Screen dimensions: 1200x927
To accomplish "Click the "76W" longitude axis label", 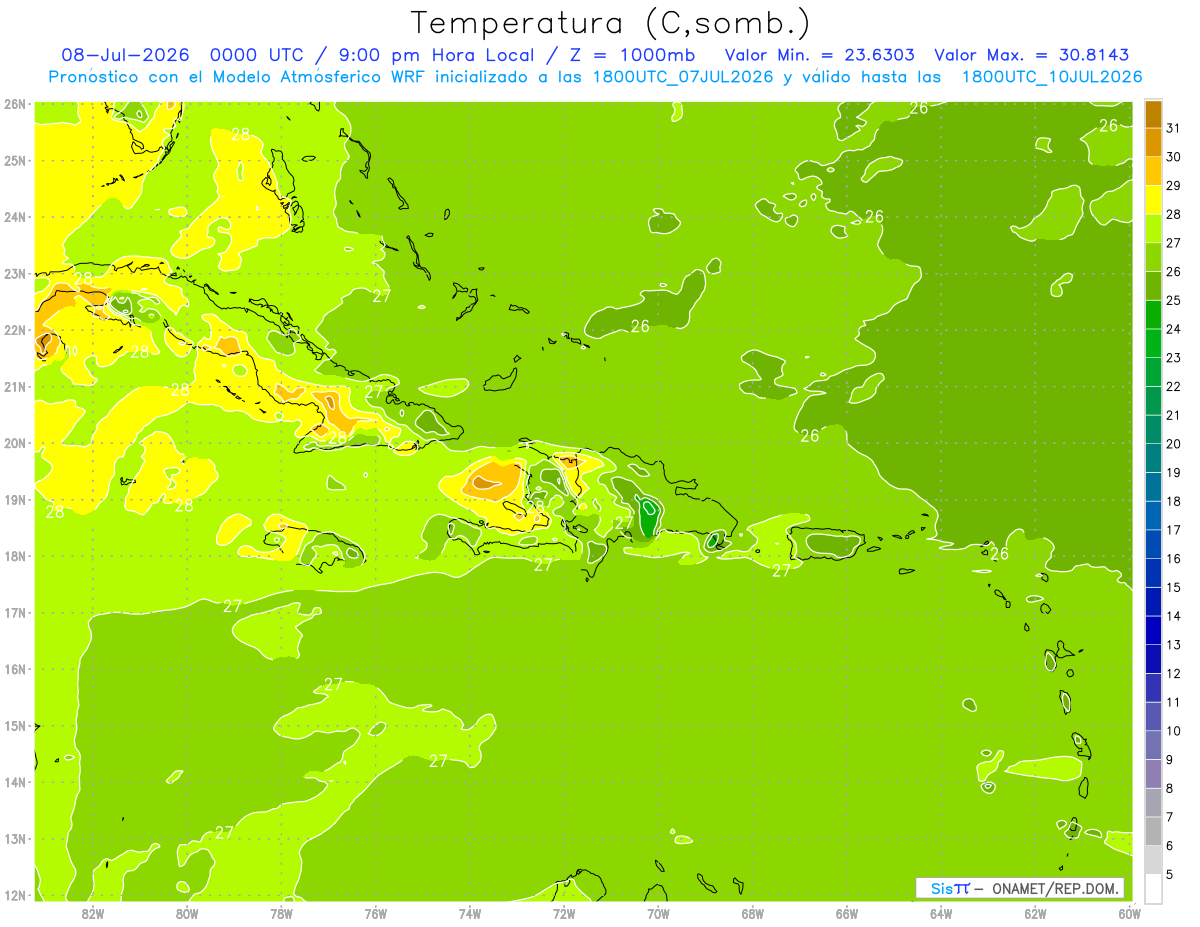I will tap(376, 913).
